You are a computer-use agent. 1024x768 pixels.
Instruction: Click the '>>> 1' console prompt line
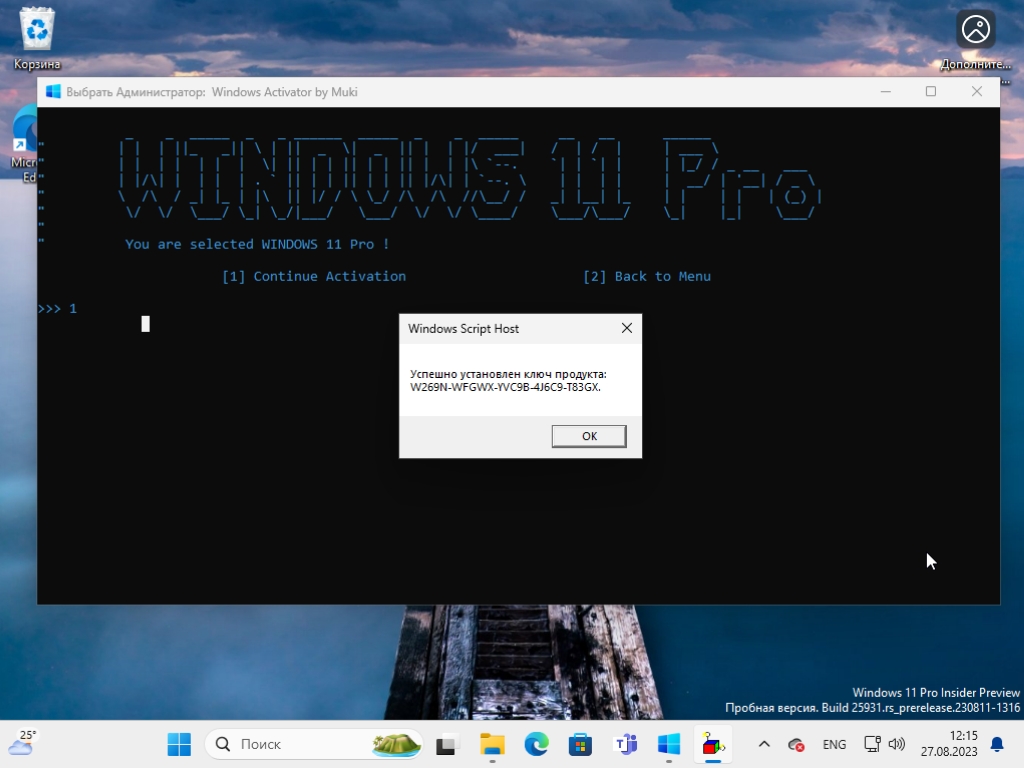click(x=57, y=308)
